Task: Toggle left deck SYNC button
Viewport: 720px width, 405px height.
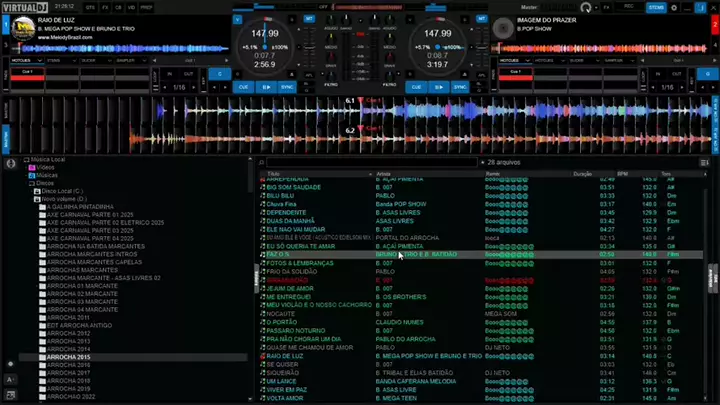Action: 287,87
